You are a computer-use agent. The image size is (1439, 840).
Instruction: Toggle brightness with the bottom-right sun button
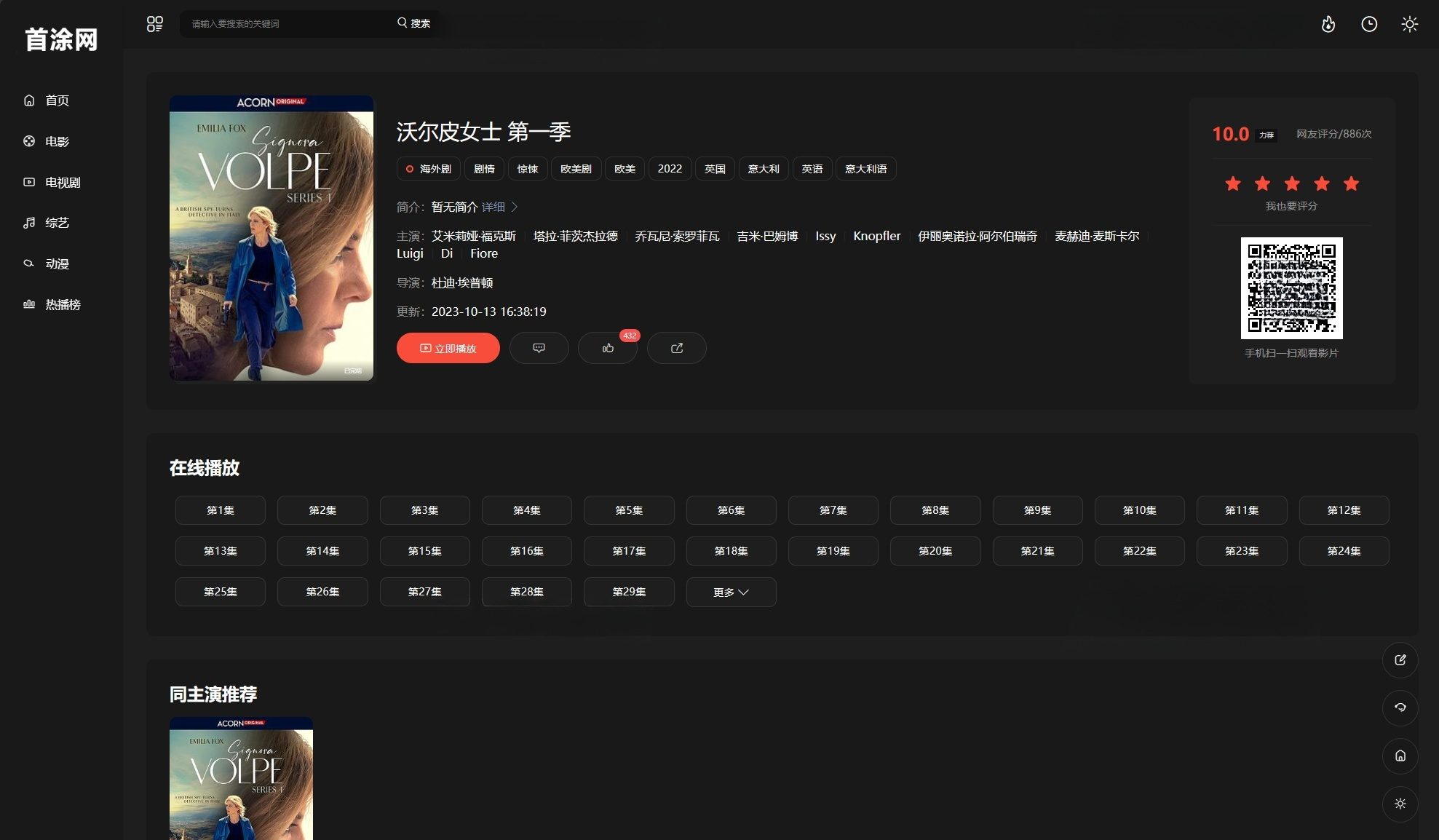(x=1400, y=804)
